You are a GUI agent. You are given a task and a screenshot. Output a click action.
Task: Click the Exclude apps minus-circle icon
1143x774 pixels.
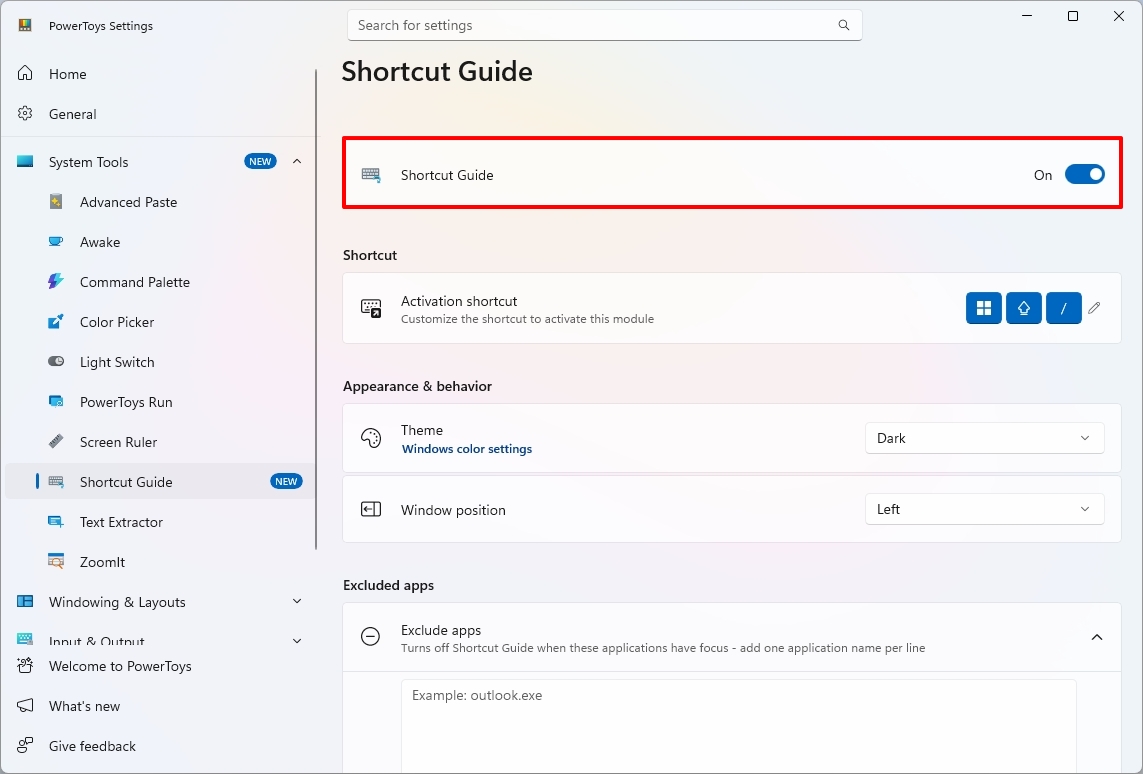[370, 637]
